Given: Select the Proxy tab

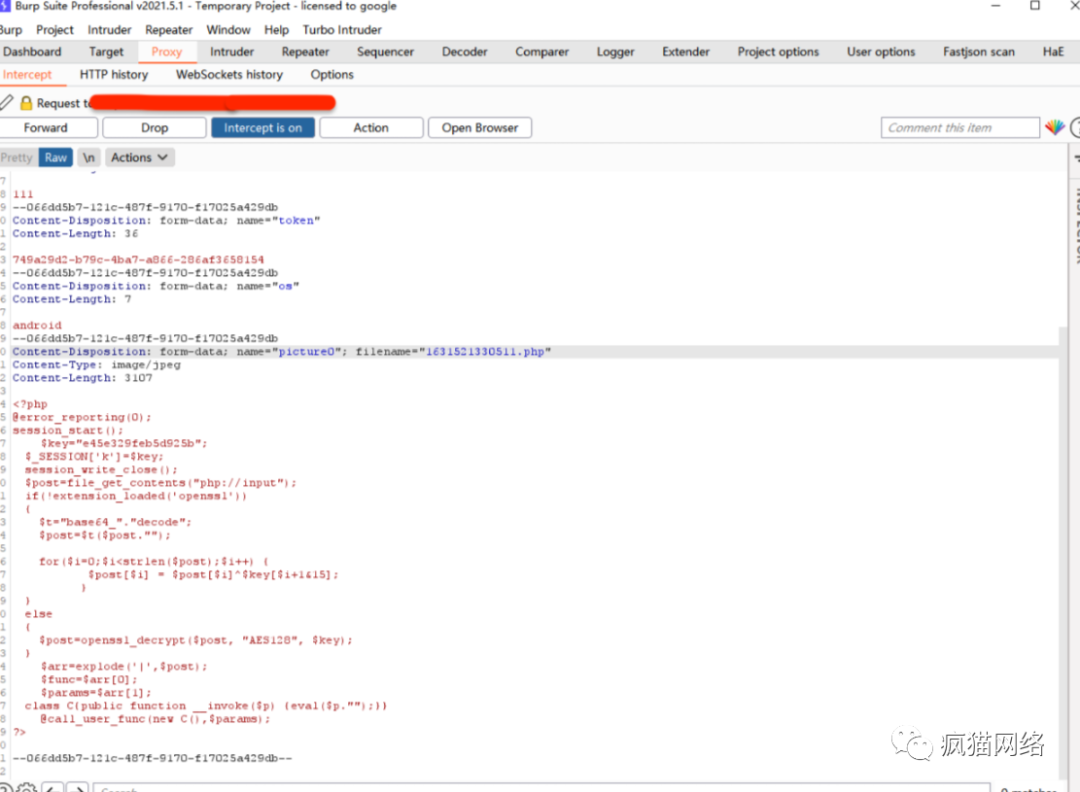Looking at the screenshot, I should 167,52.
